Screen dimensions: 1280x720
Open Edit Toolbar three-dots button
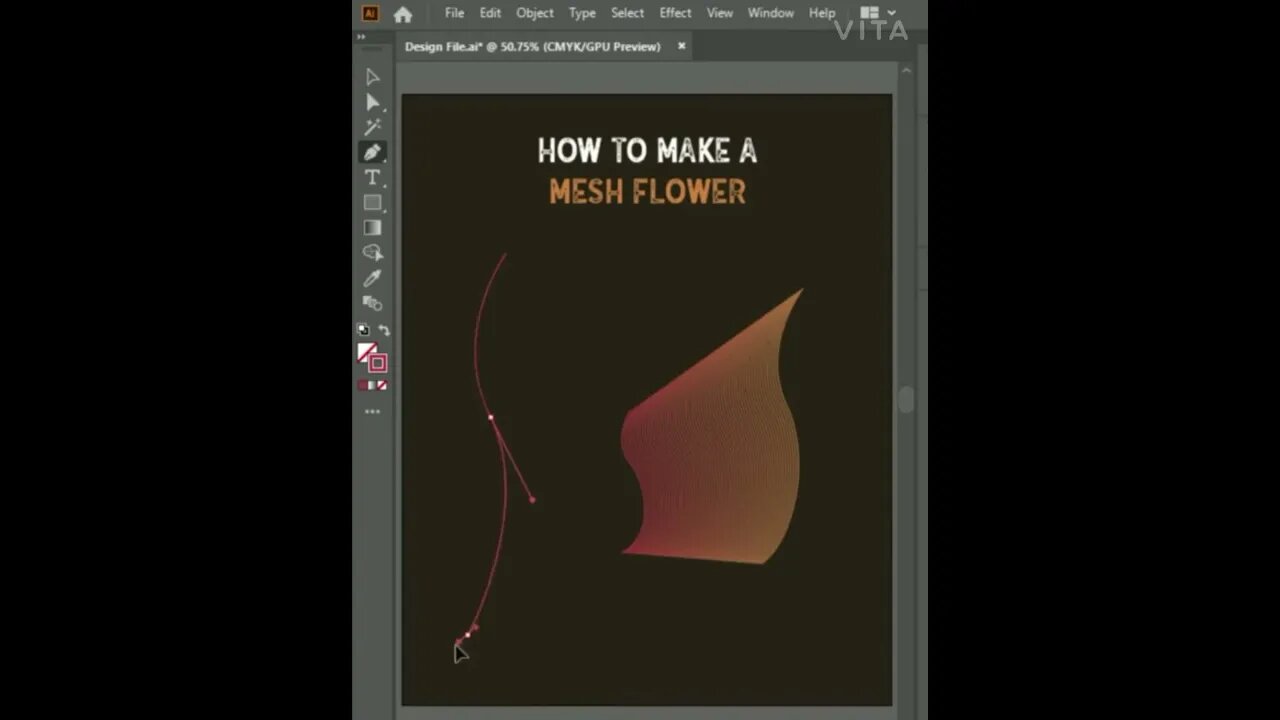point(372,411)
